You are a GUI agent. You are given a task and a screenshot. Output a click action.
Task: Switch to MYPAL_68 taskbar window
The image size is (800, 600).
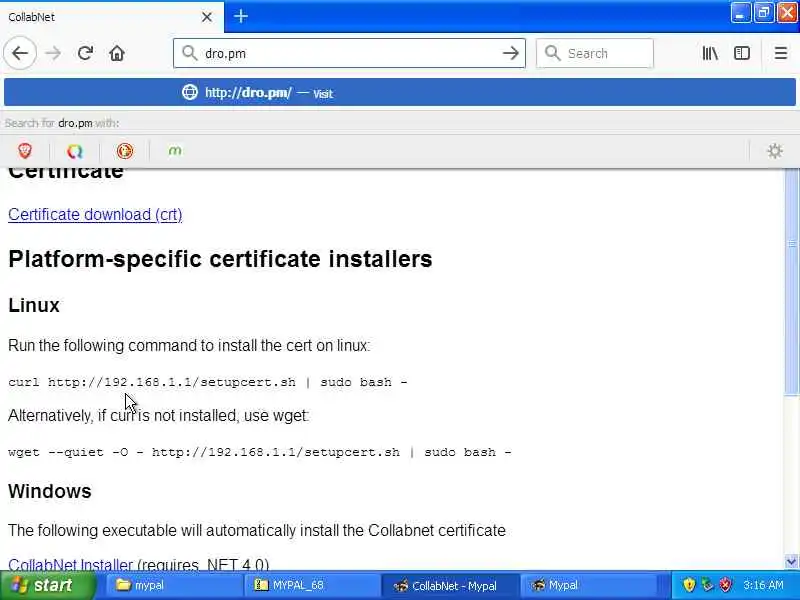(x=311, y=585)
